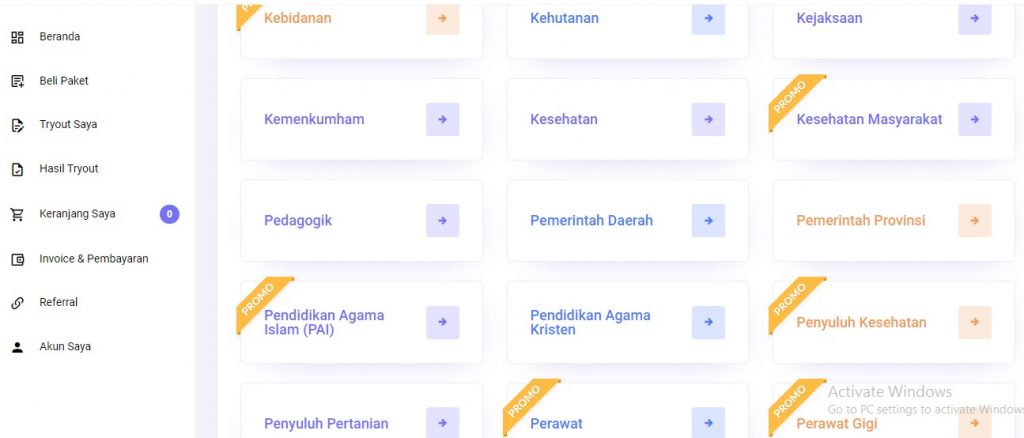The width and height of the screenshot is (1024, 438).
Task: Open Kemenkumham via its arrow button
Action: tap(442, 119)
